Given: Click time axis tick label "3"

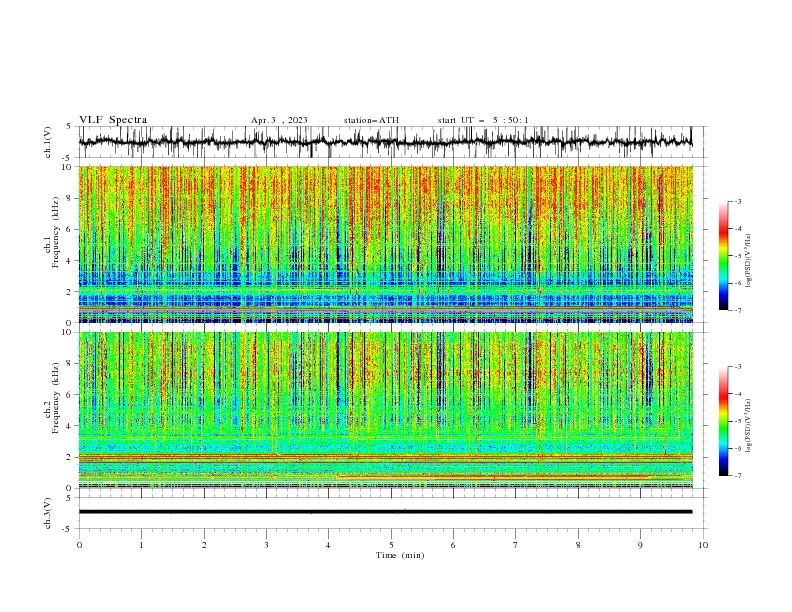Looking at the screenshot, I should 266,545.
